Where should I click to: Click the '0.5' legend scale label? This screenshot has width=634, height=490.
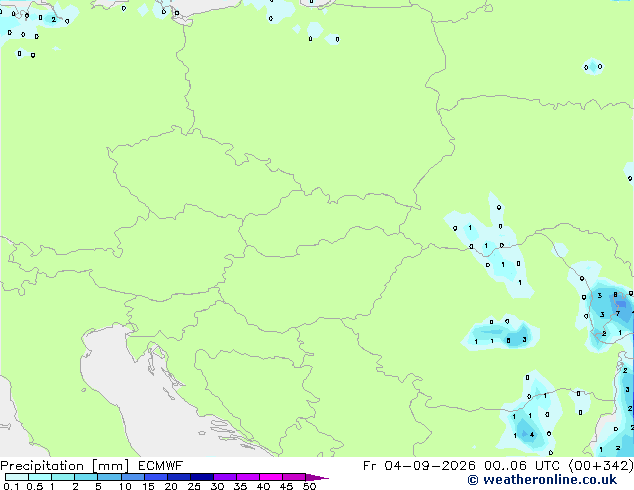34,486
